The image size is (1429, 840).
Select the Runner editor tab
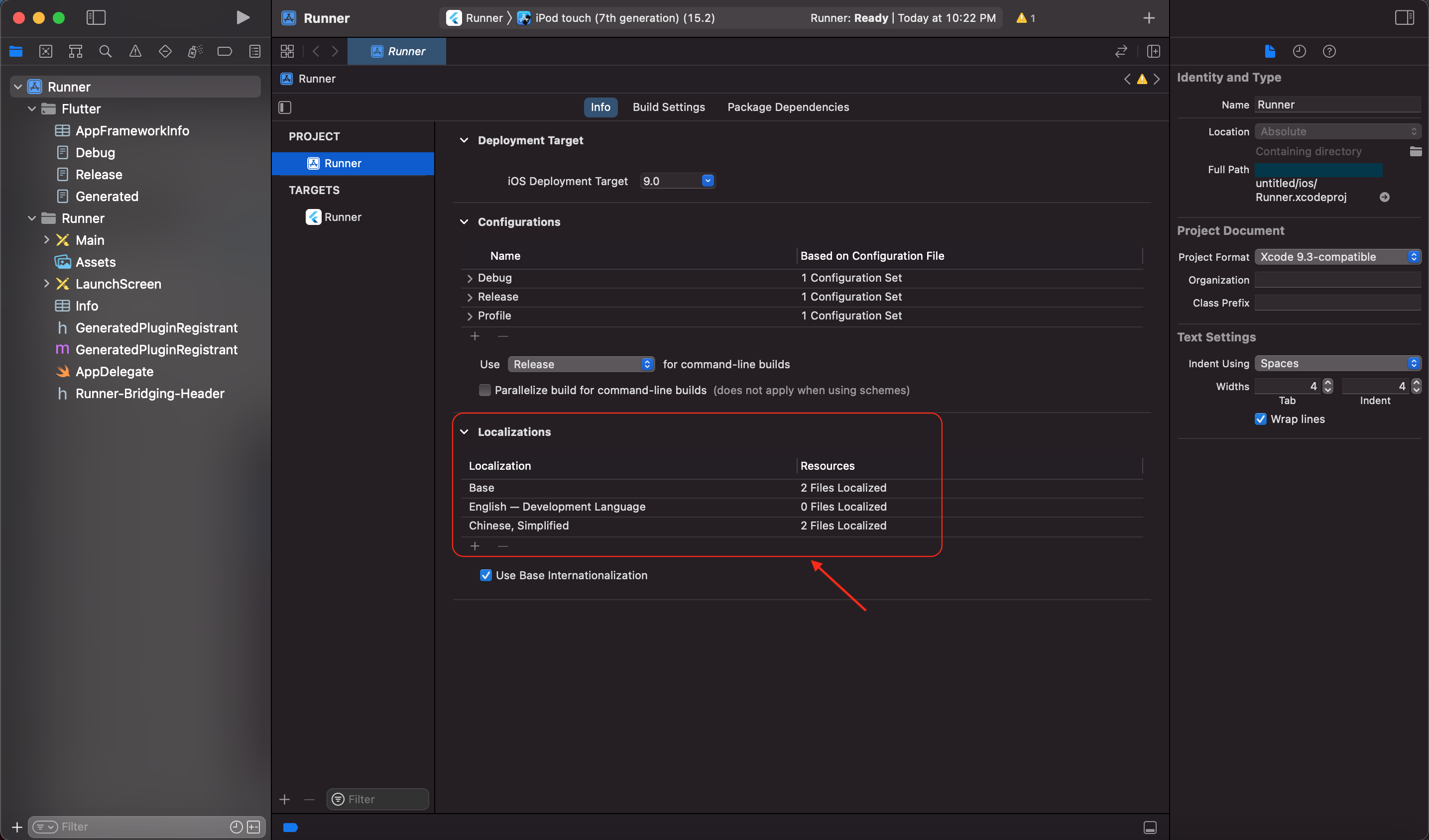(x=397, y=52)
